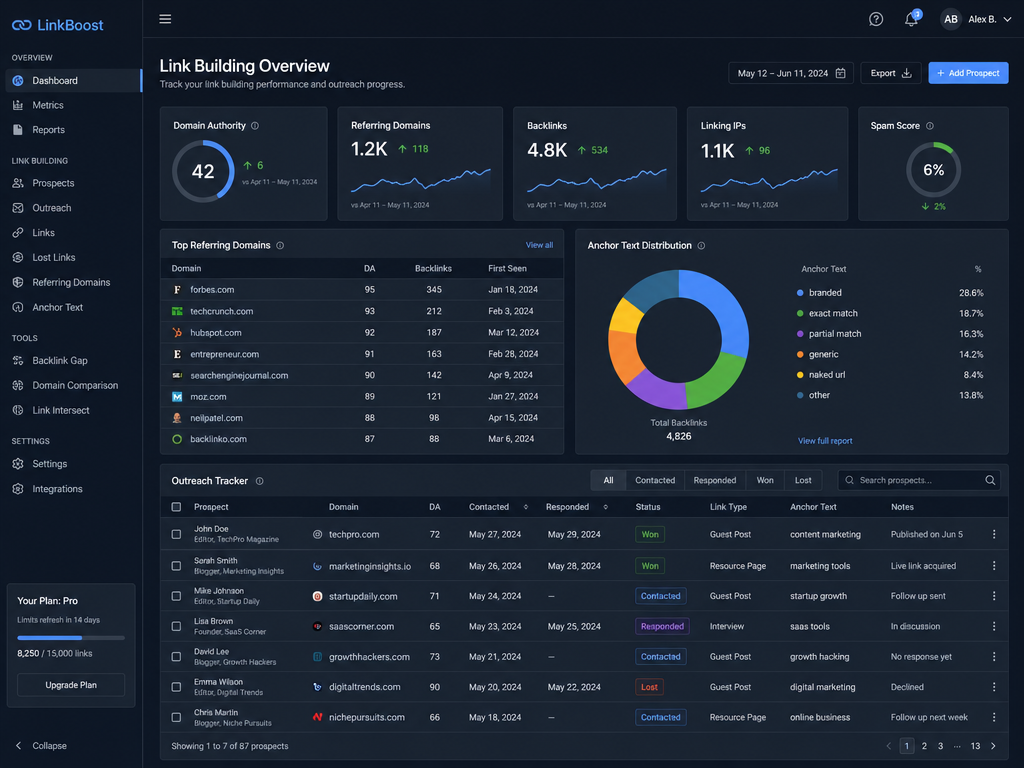Click the Domain Comparison tool icon

click(x=18, y=385)
